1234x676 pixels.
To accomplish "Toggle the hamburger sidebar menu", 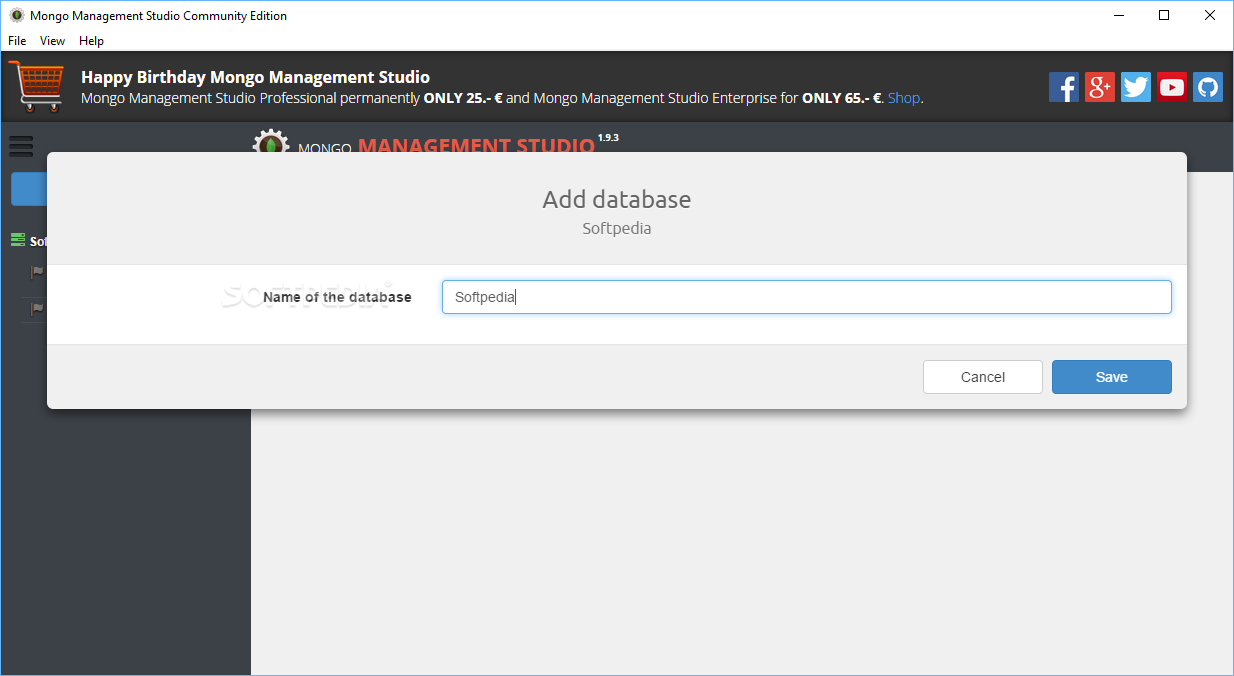I will (21, 146).
